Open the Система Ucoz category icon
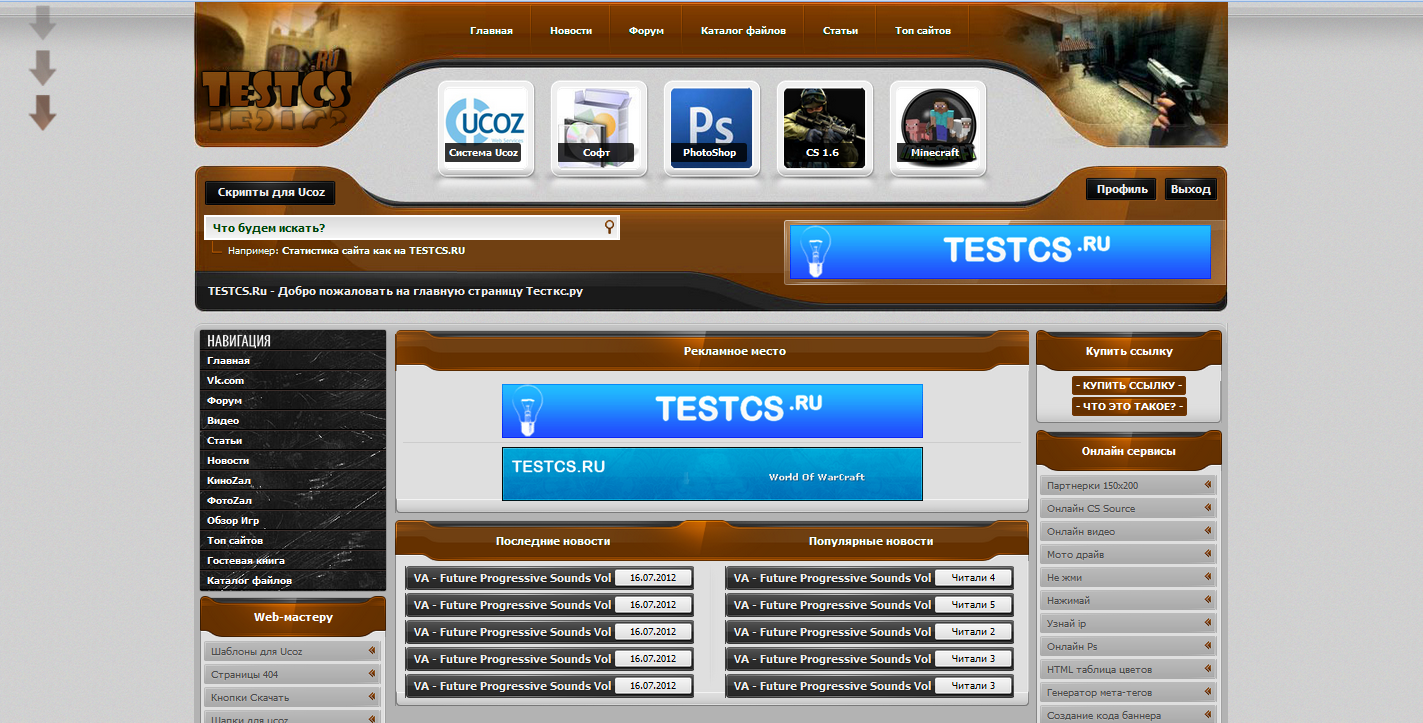The height and width of the screenshot is (723, 1423). pos(485,128)
